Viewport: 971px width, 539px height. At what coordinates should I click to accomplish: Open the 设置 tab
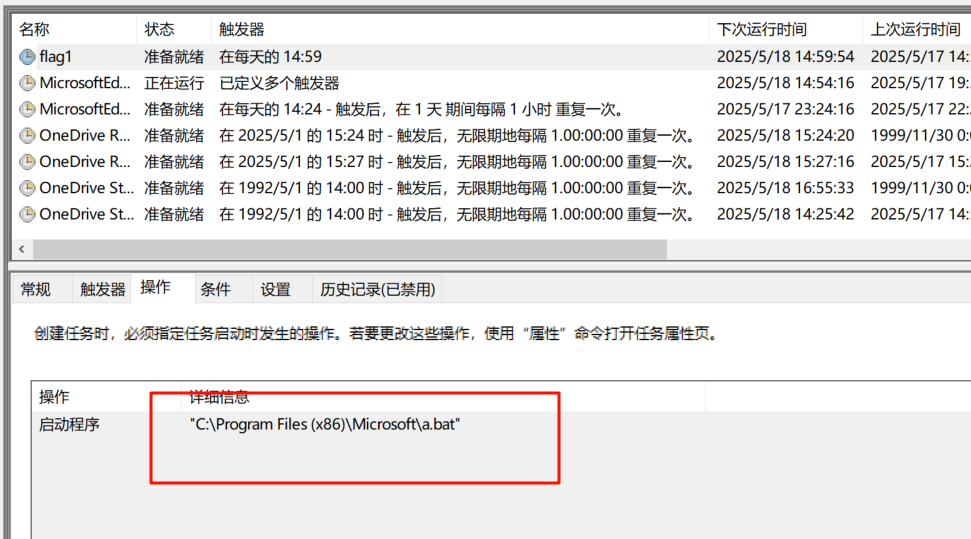275,289
